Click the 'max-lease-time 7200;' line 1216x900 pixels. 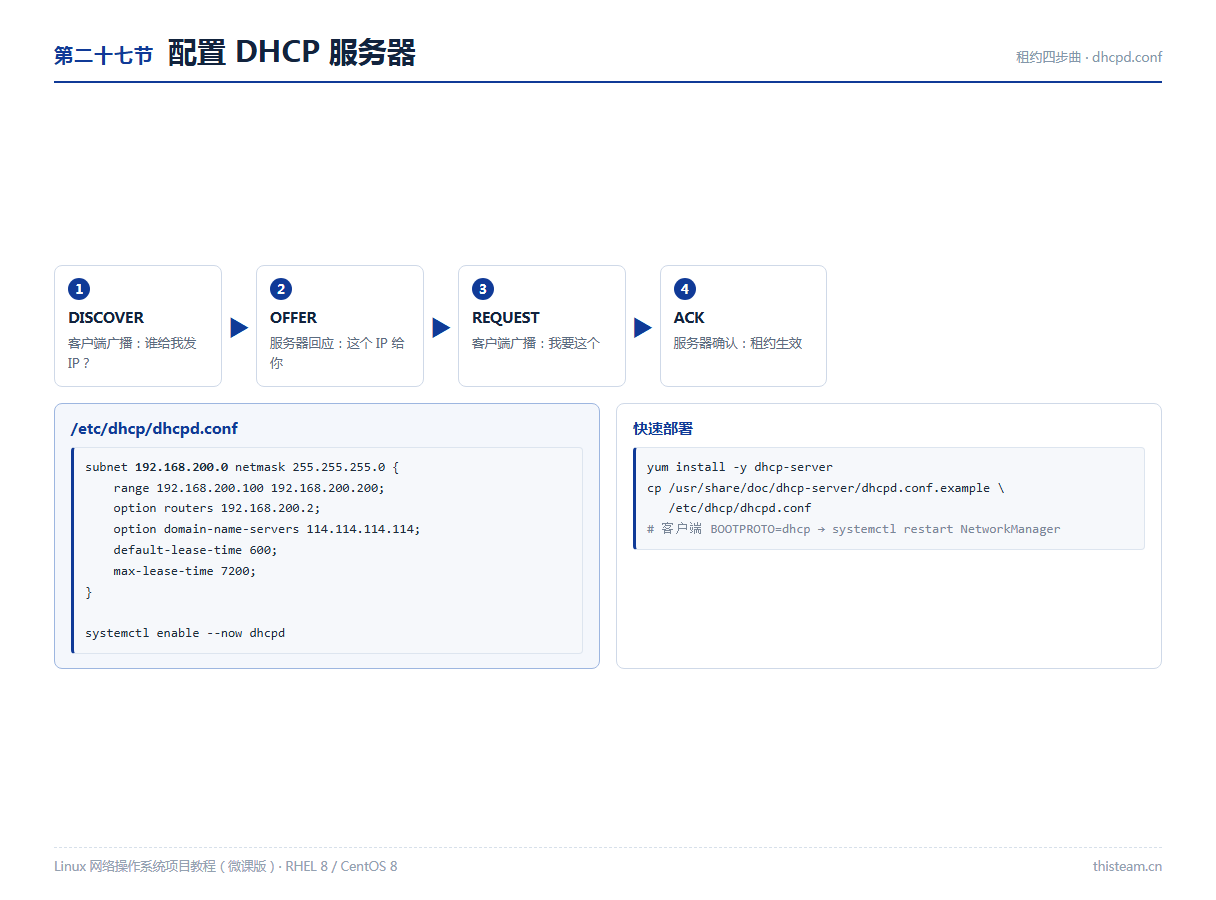tap(184, 572)
